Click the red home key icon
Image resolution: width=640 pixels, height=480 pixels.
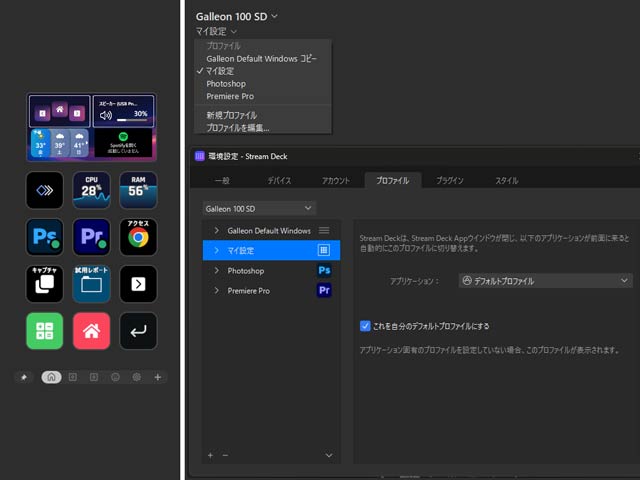(x=91, y=331)
